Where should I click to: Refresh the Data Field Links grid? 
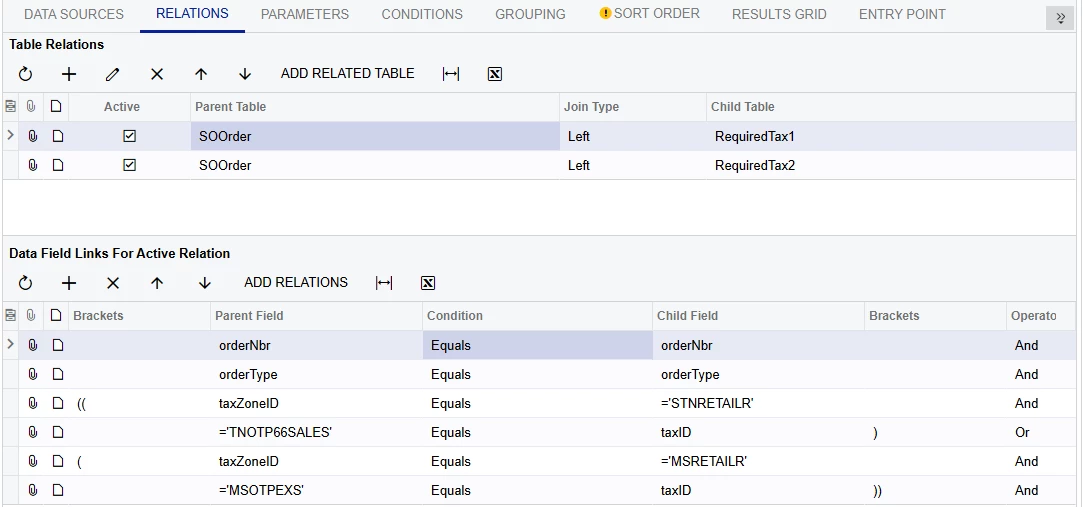pos(26,283)
